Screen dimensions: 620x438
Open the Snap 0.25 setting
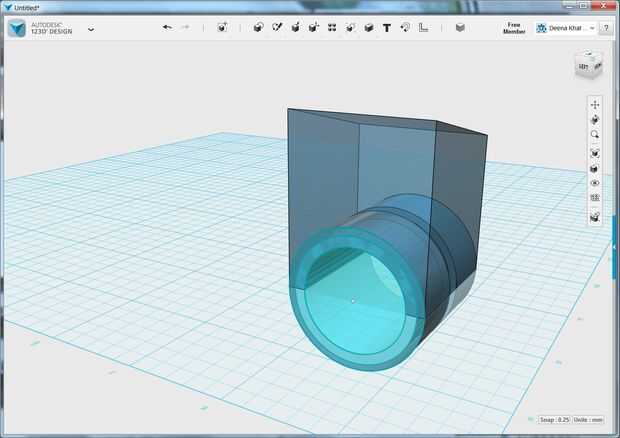pos(554,419)
